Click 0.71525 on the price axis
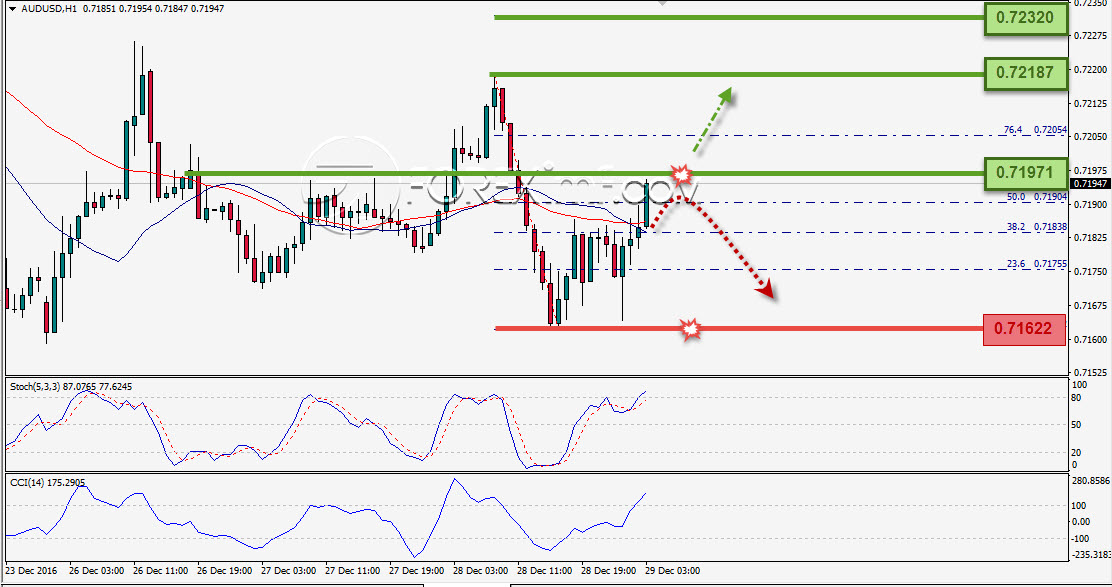The image size is (1112, 587). (x=1091, y=372)
